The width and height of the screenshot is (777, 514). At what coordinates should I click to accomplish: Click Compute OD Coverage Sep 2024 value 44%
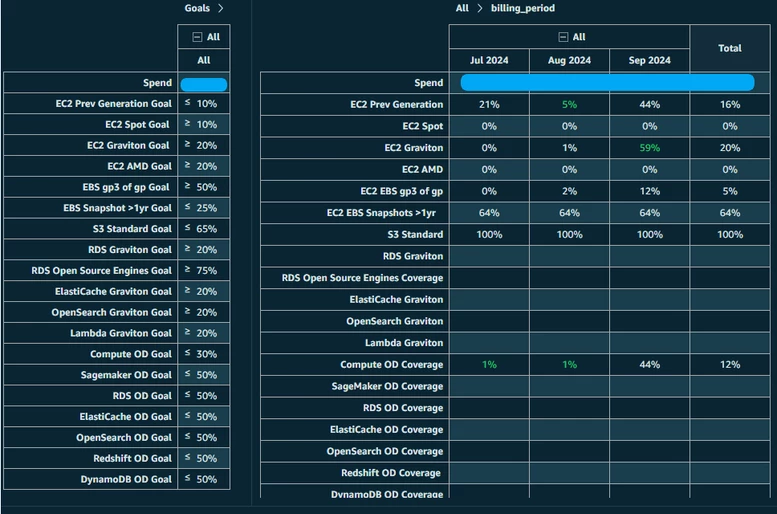pyautogui.click(x=650, y=364)
